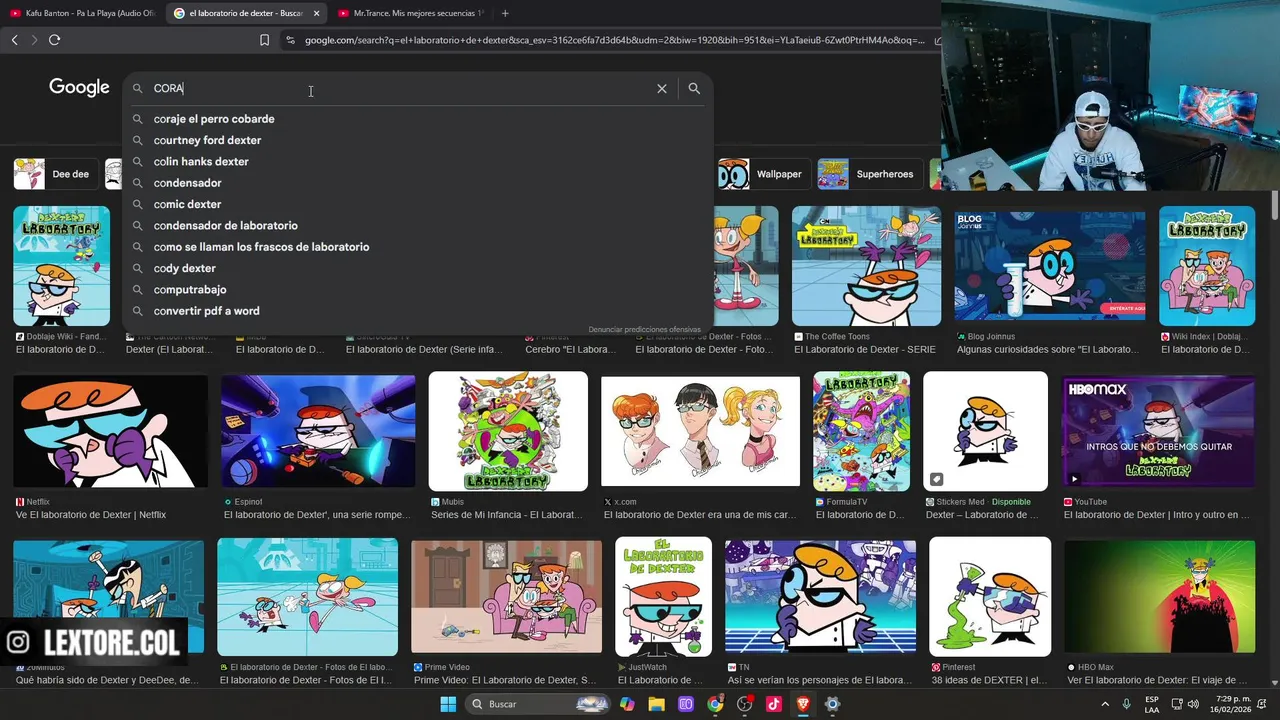Screen dimensions: 1280x720
Task: Filter images by 'Wallpaper' chip
Action: point(762,174)
